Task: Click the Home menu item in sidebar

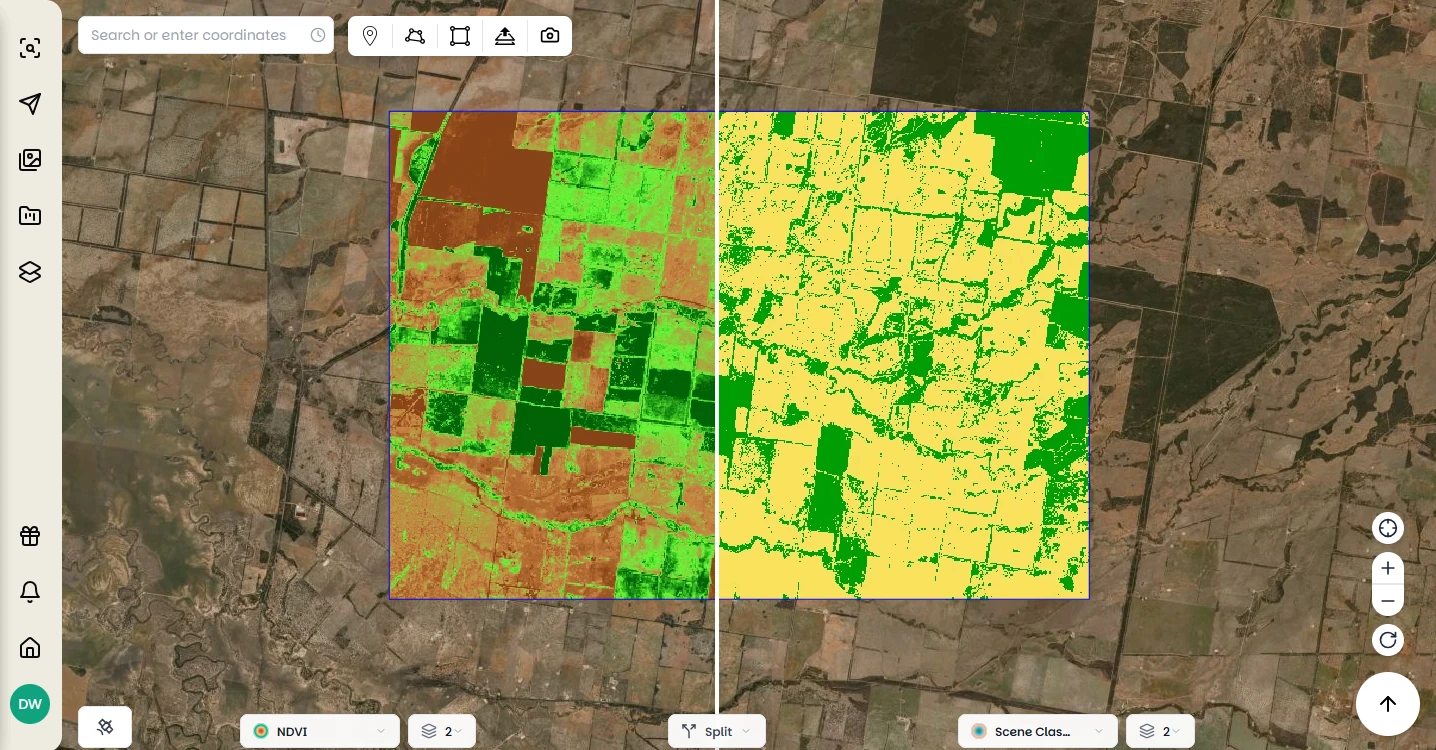Action: 30,648
